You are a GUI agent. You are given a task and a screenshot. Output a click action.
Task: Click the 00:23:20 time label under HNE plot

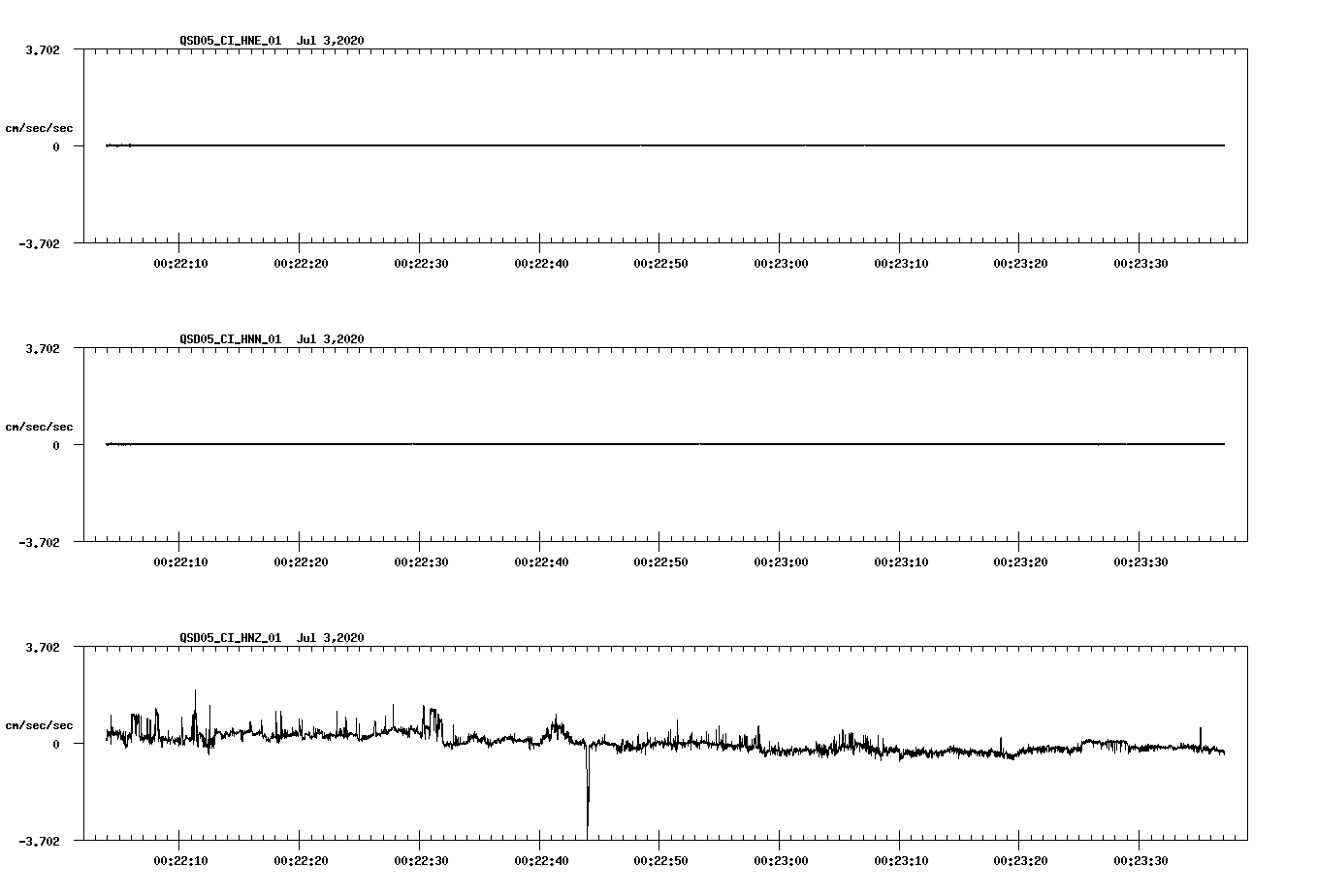[1020, 264]
